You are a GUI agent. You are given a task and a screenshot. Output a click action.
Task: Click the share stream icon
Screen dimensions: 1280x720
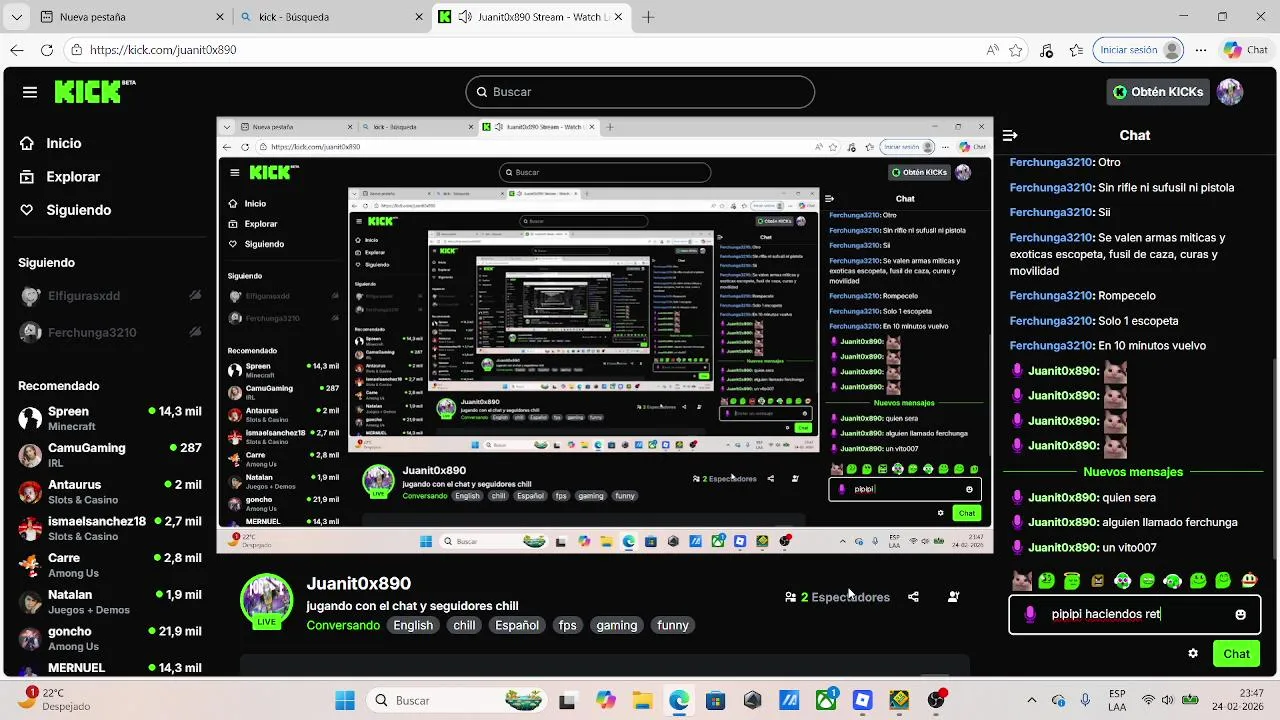(x=913, y=597)
